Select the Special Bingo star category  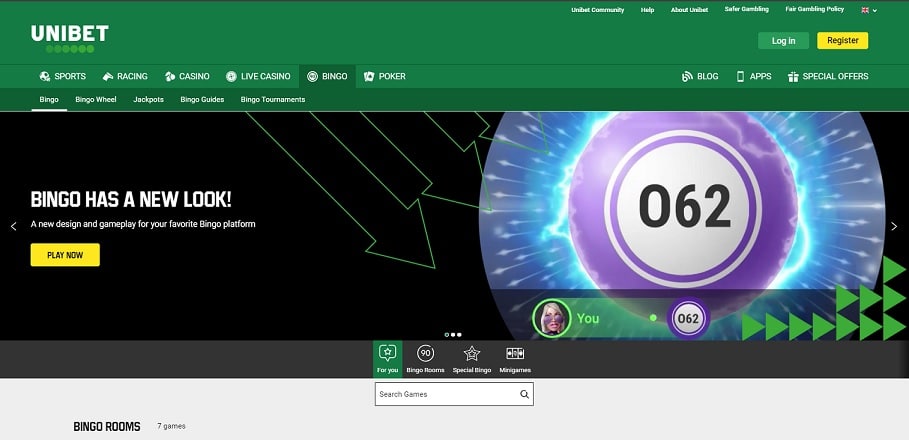coord(472,359)
